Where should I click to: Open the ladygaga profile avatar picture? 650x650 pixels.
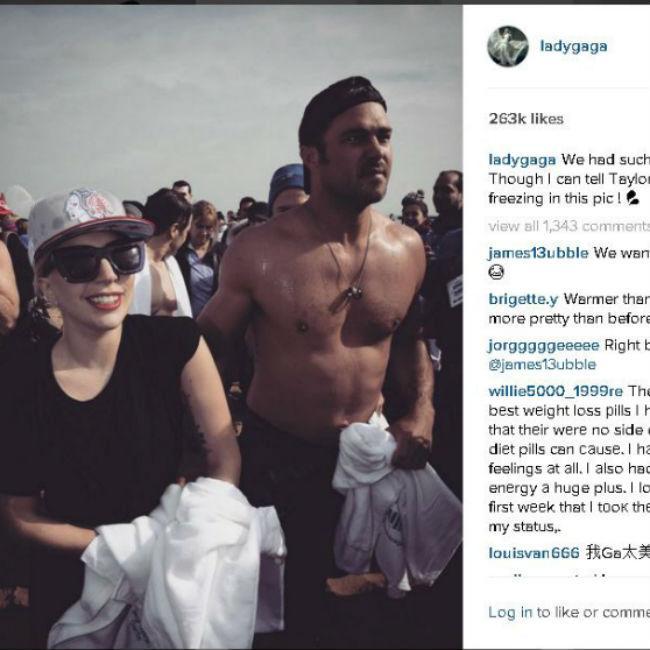(508, 46)
